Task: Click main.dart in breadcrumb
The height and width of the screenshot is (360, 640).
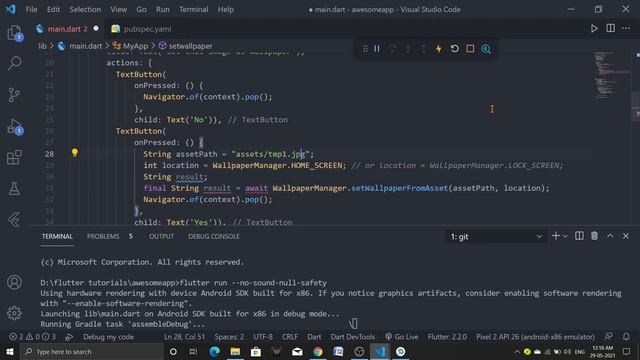Action: [80, 46]
